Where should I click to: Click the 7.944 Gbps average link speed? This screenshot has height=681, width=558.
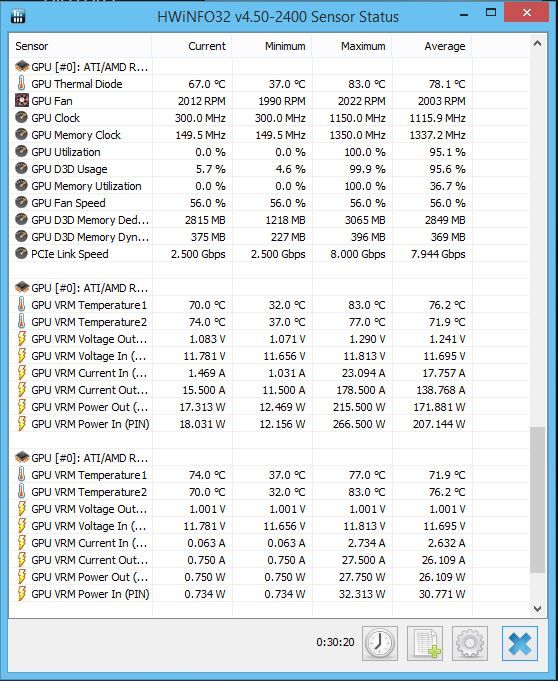pos(438,254)
